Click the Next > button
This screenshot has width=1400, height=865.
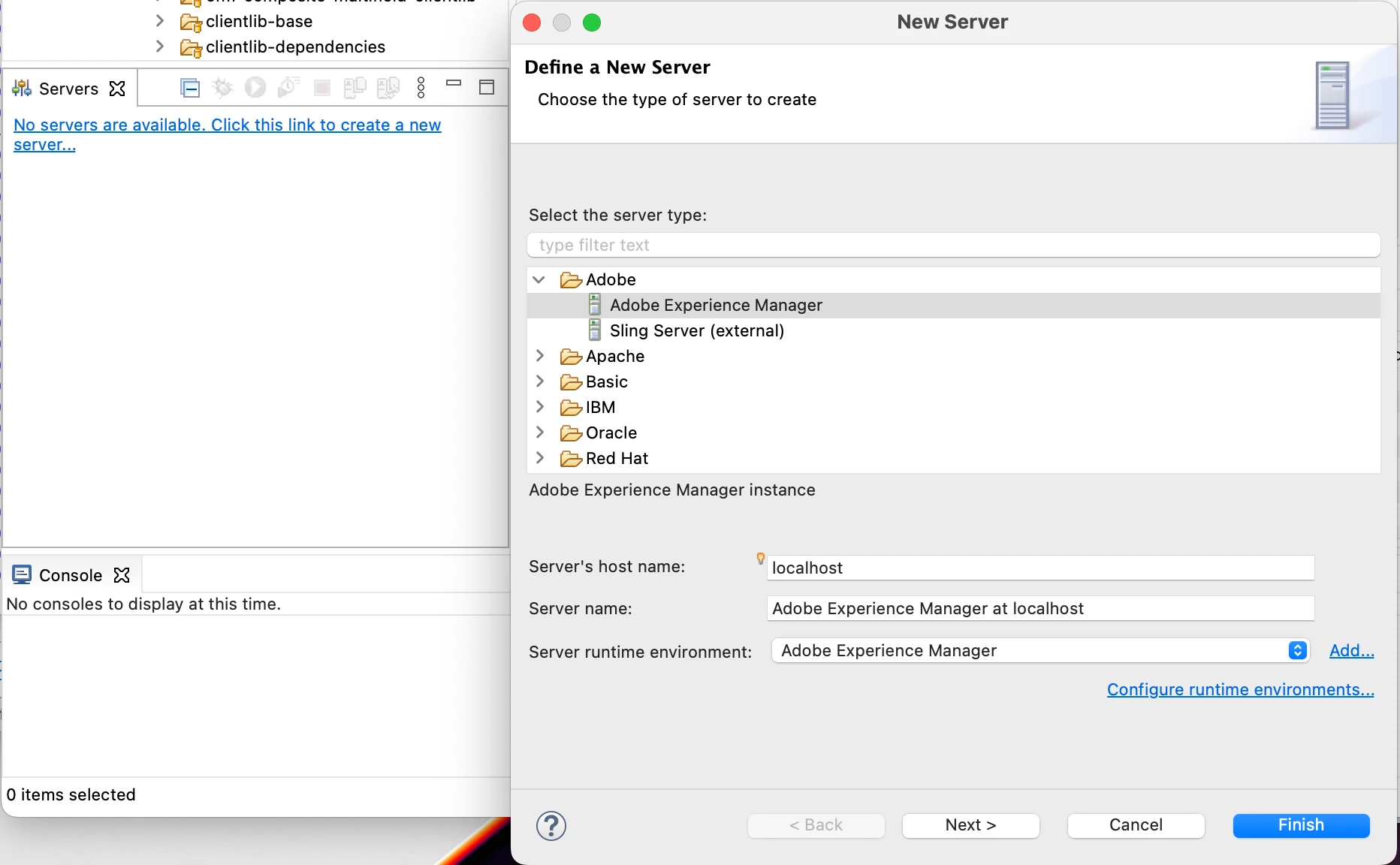[970, 824]
